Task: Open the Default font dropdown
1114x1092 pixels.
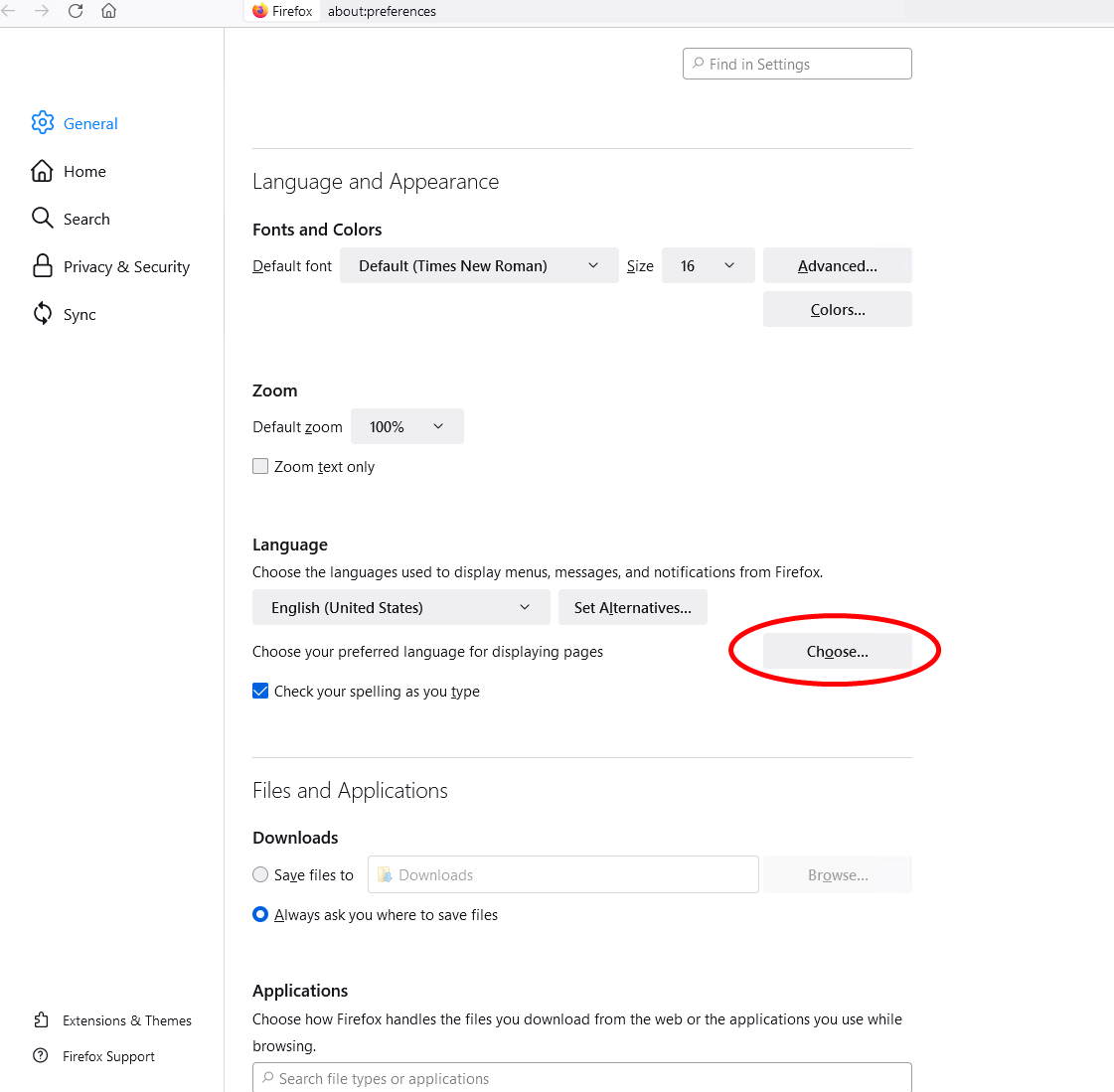Action: click(x=479, y=265)
